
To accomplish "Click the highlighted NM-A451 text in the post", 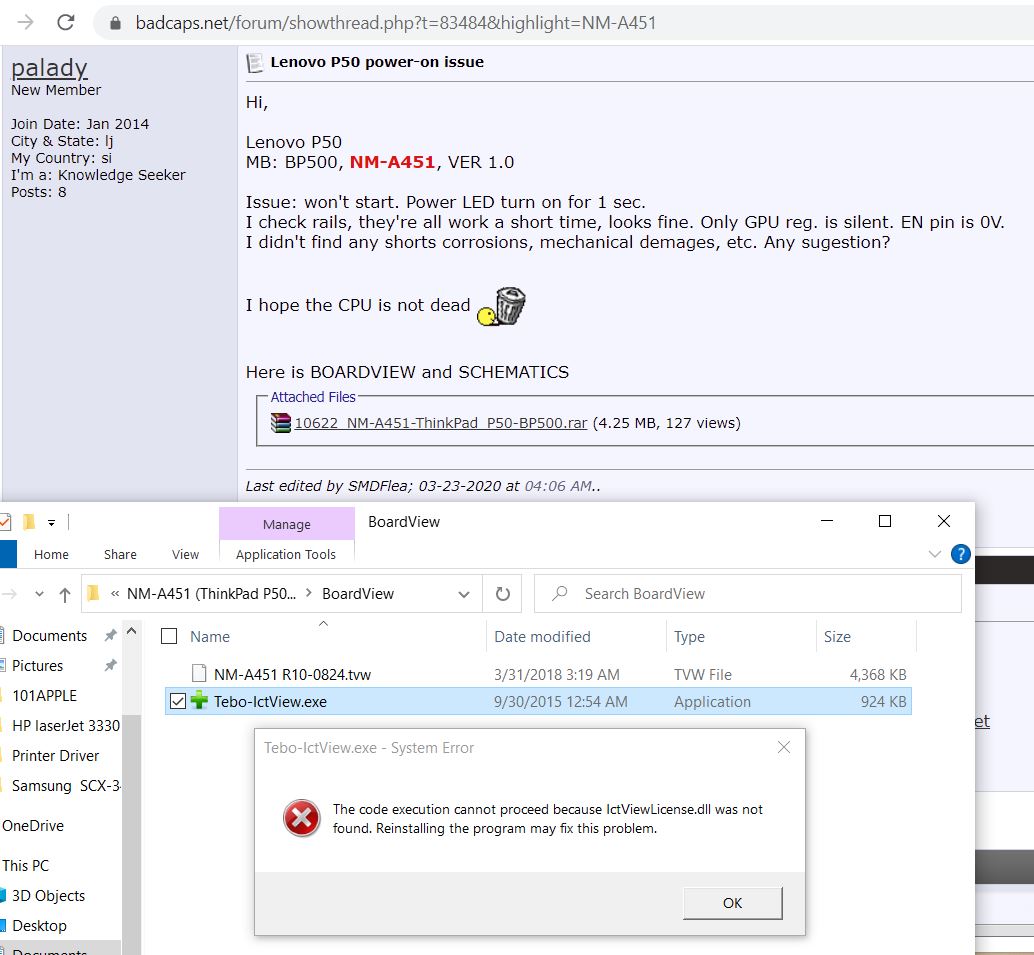I will coord(392,162).
